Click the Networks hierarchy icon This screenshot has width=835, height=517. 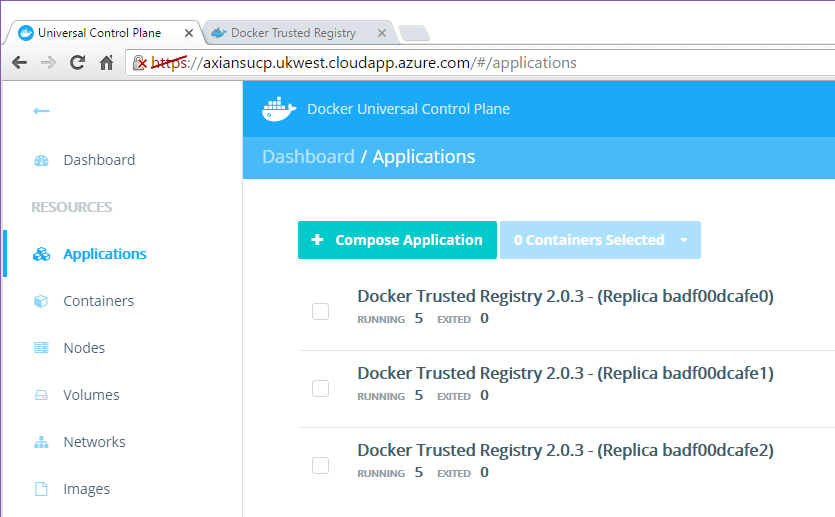[41, 442]
